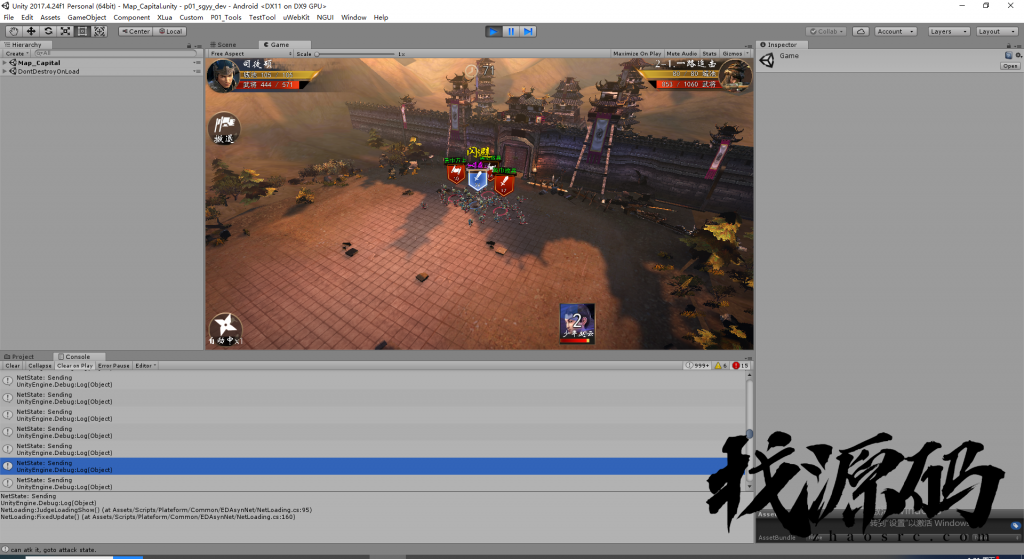This screenshot has width=1024, height=559.
Task: Toggle warning messages filter
Action: coord(722,366)
